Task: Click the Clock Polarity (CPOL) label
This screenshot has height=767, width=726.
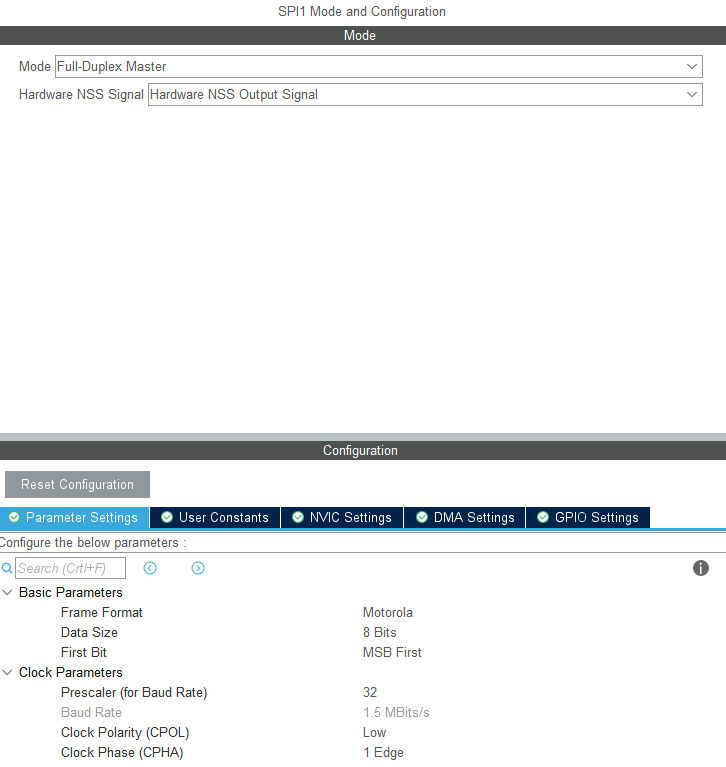Action: point(125,733)
